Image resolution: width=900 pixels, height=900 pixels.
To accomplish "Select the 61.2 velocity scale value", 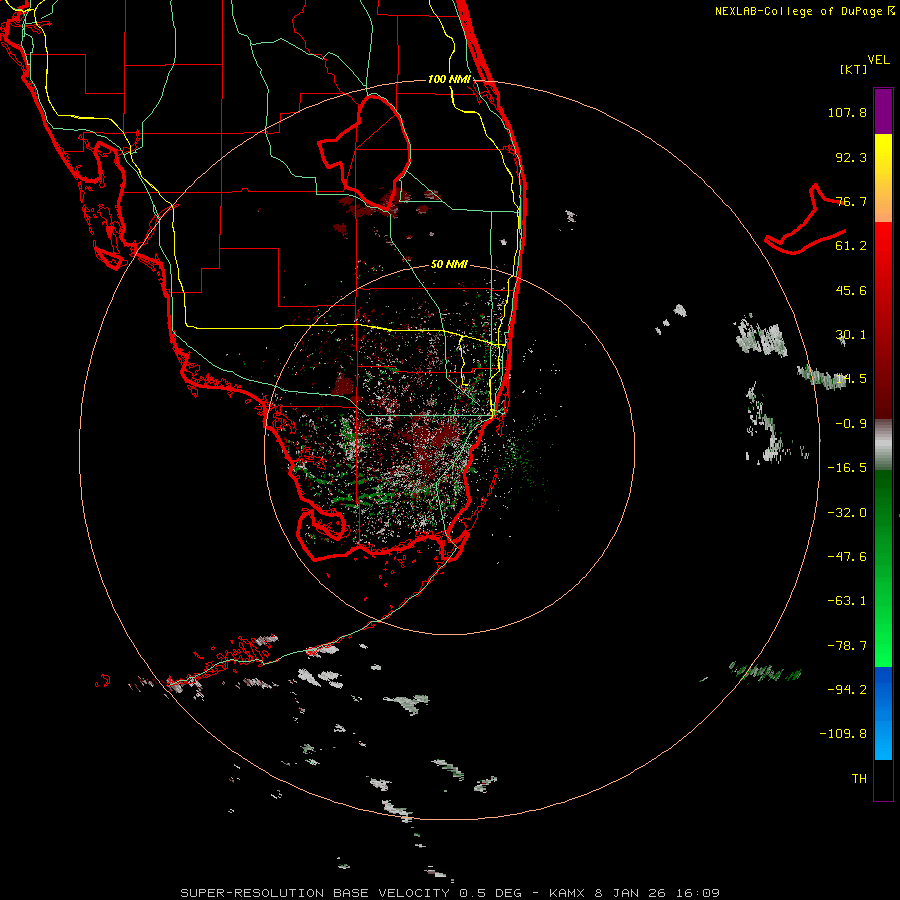I will [x=851, y=246].
